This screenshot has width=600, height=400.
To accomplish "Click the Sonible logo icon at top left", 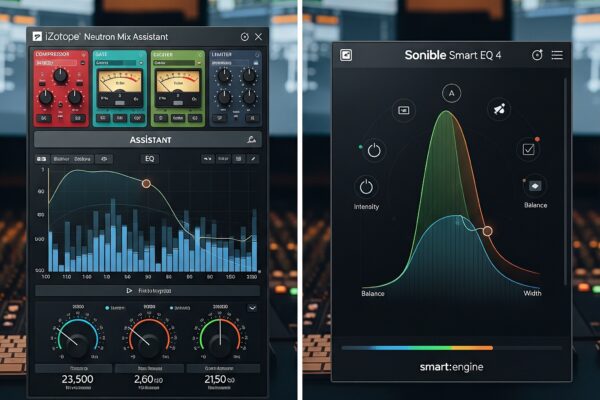I will point(346,55).
